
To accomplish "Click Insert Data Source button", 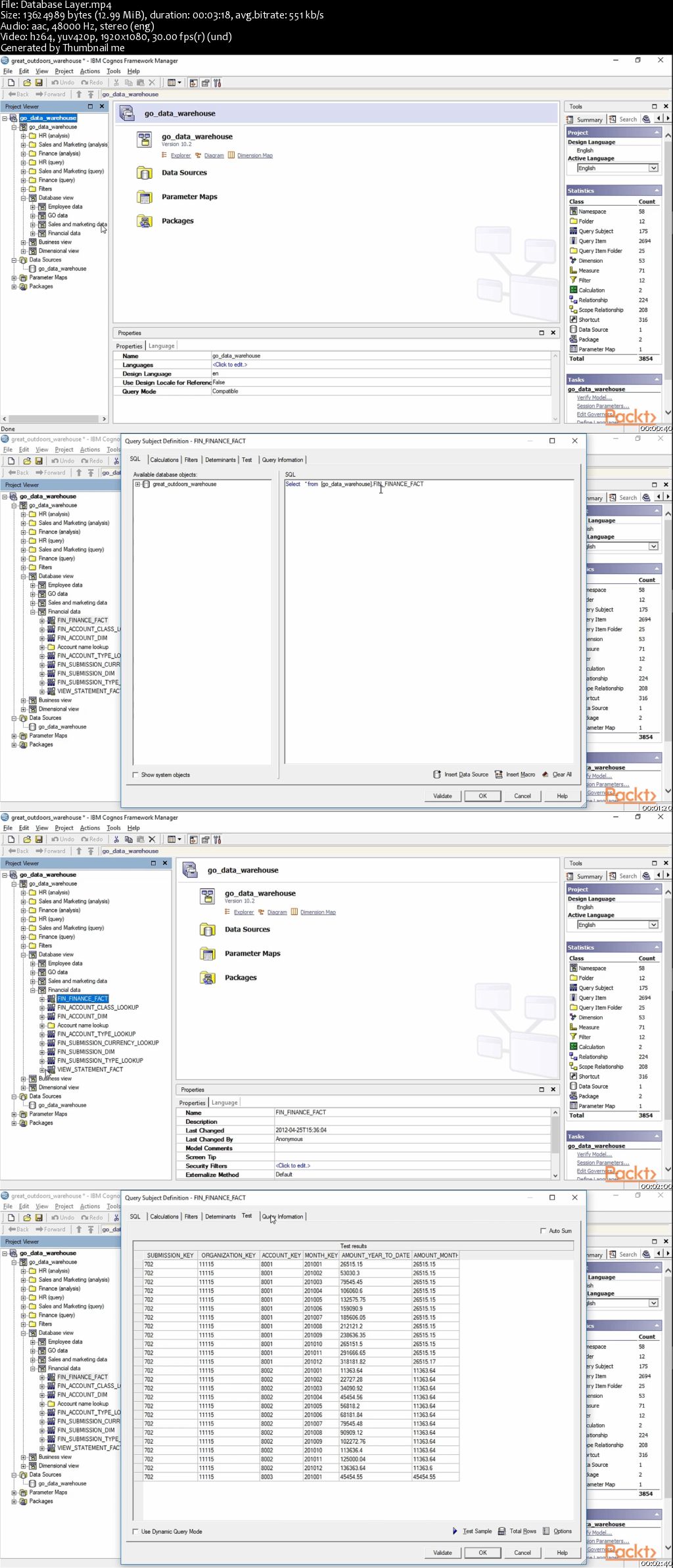I will [x=461, y=774].
